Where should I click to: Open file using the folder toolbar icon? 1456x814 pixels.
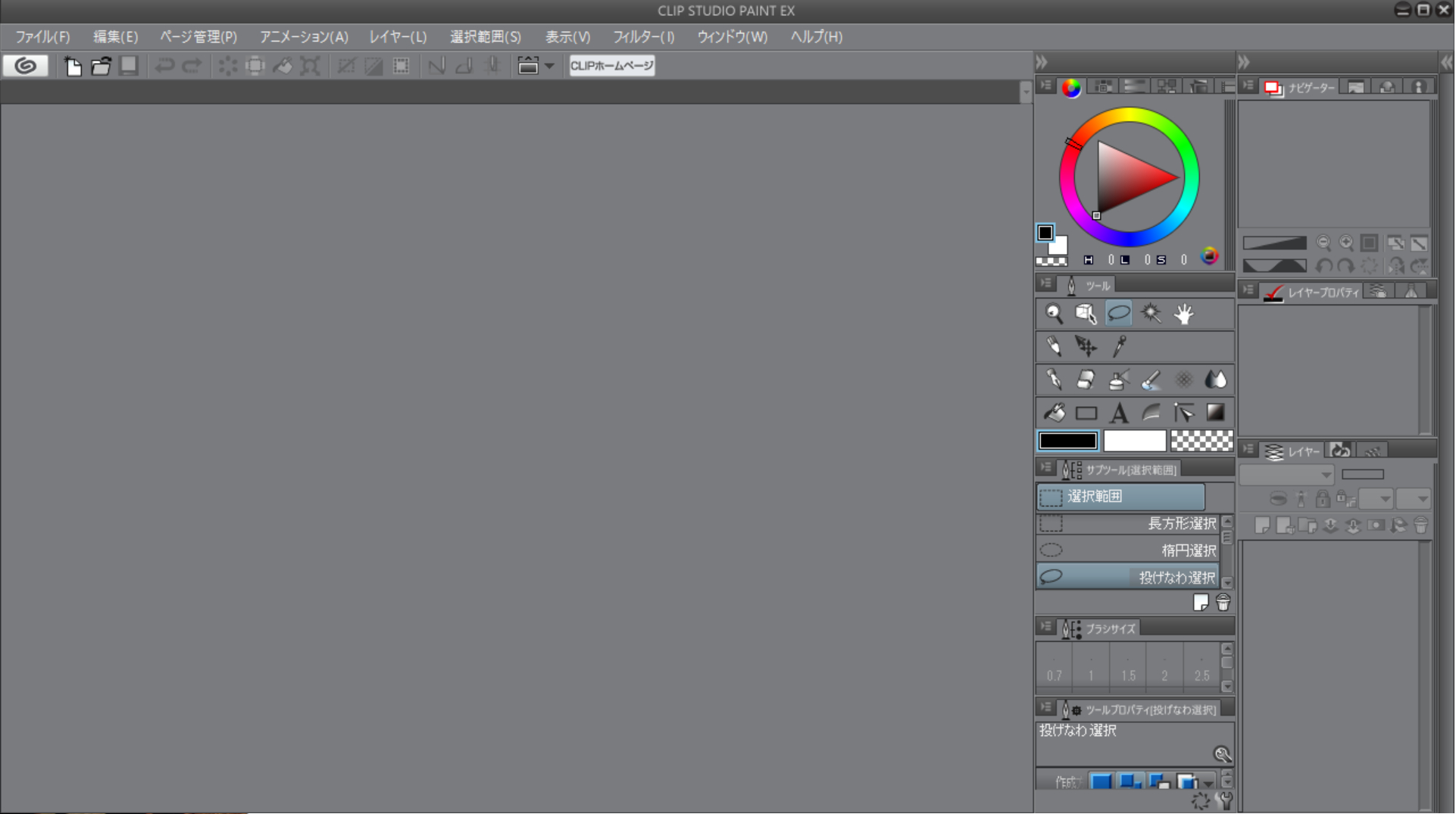(x=101, y=67)
